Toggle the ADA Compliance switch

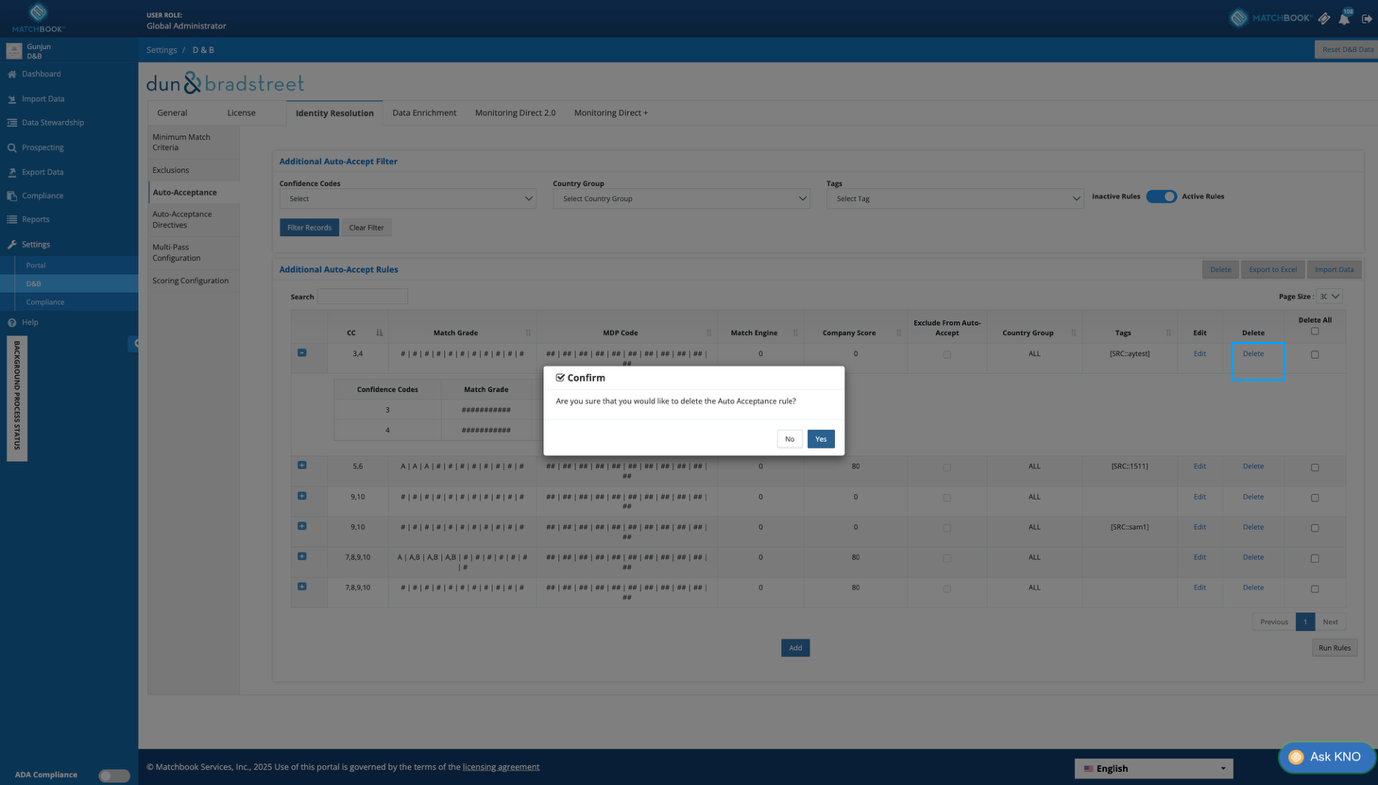click(114, 775)
